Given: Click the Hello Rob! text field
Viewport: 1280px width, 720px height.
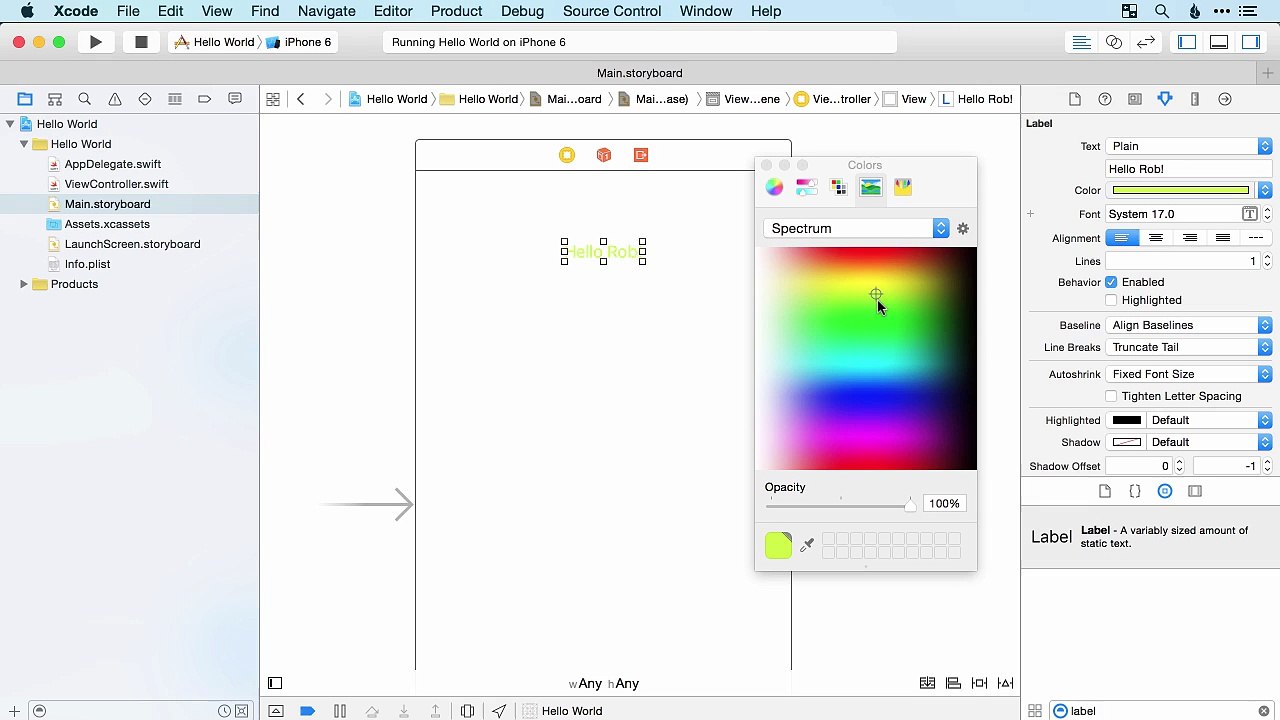Looking at the screenshot, I should click(x=1189, y=169).
